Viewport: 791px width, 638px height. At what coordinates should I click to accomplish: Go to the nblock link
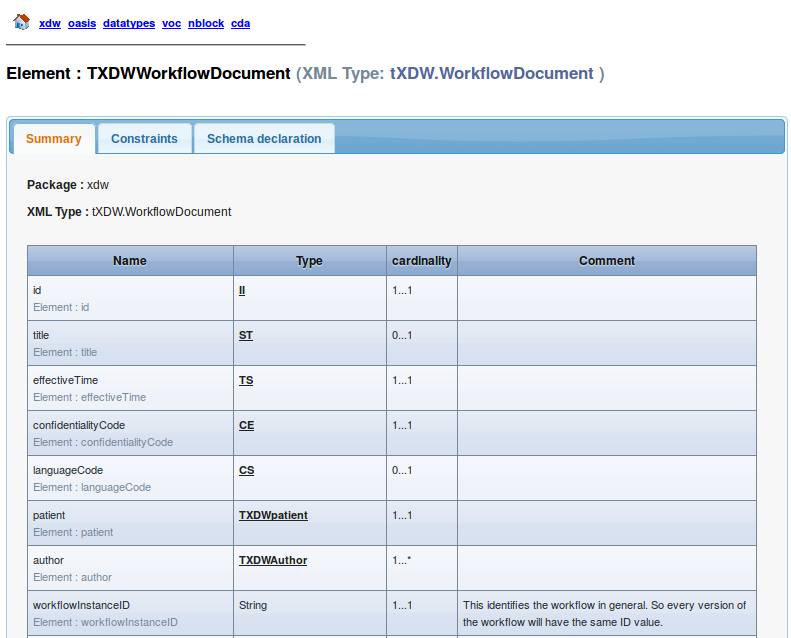point(206,23)
